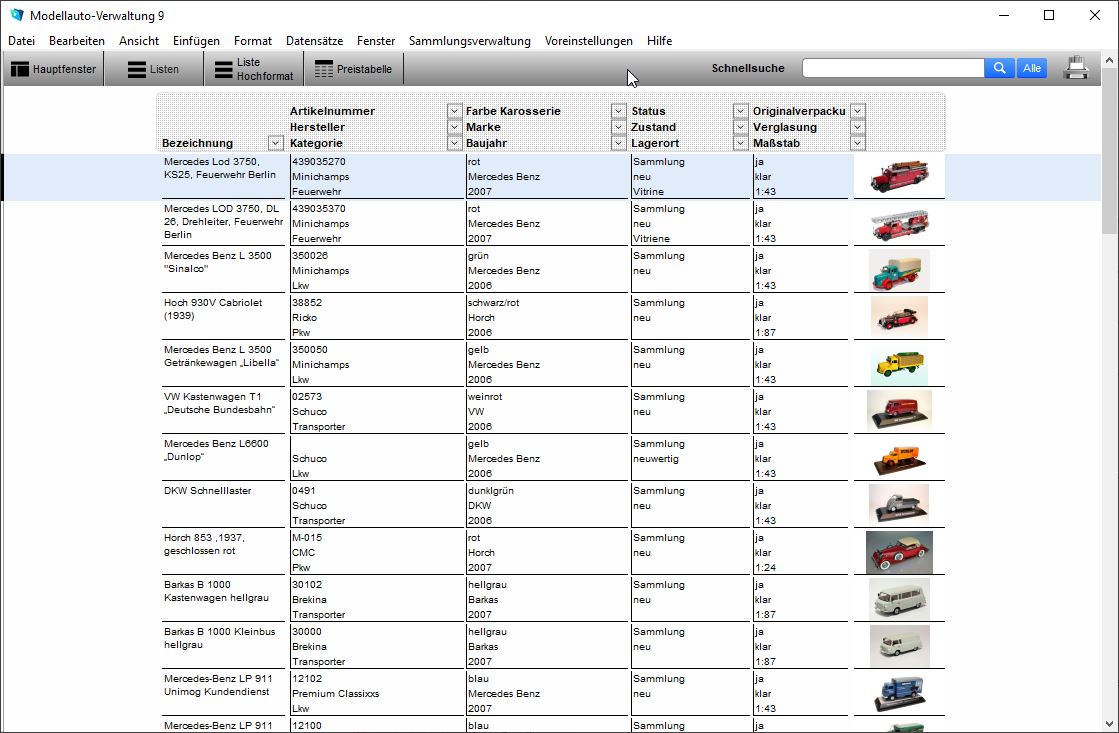Open Liste Hochformat layout
This screenshot has height=733, width=1119.
pos(253,68)
